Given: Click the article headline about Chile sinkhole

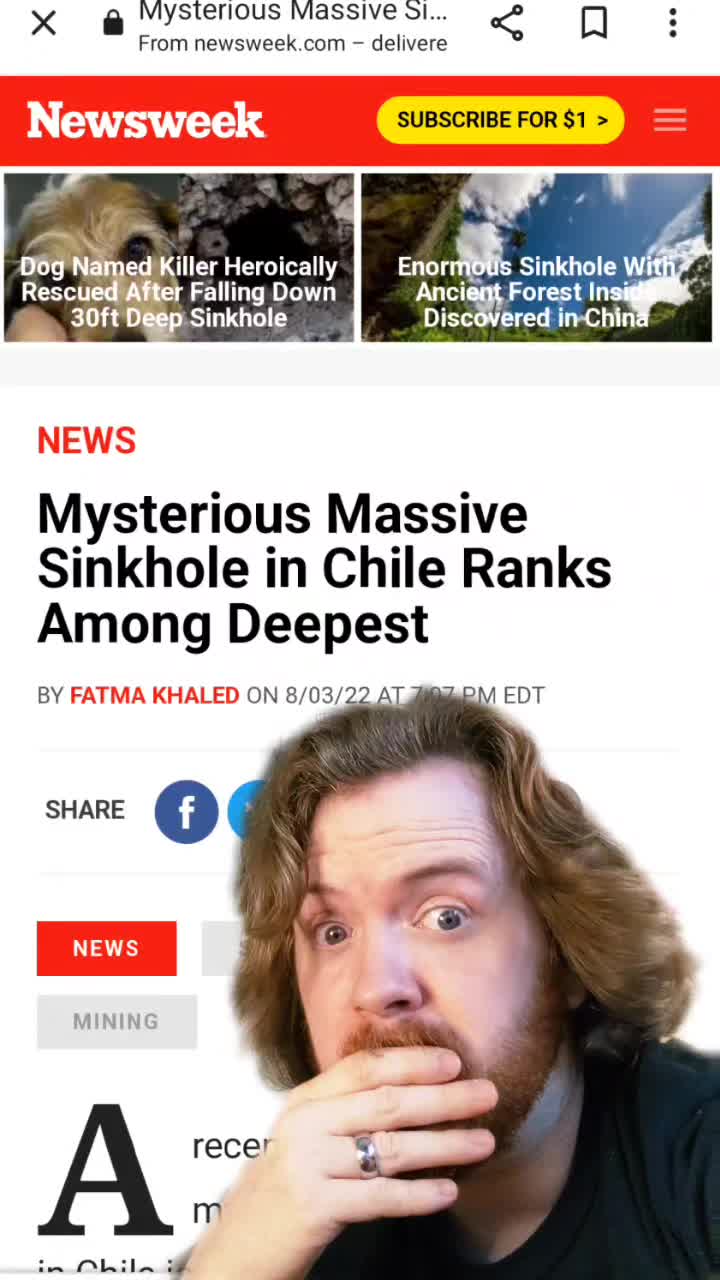Looking at the screenshot, I should (x=324, y=569).
